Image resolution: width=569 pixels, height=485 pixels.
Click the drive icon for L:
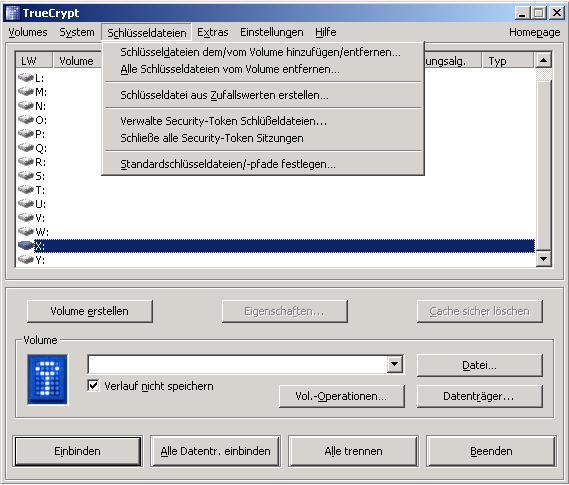click(x=26, y=77)
